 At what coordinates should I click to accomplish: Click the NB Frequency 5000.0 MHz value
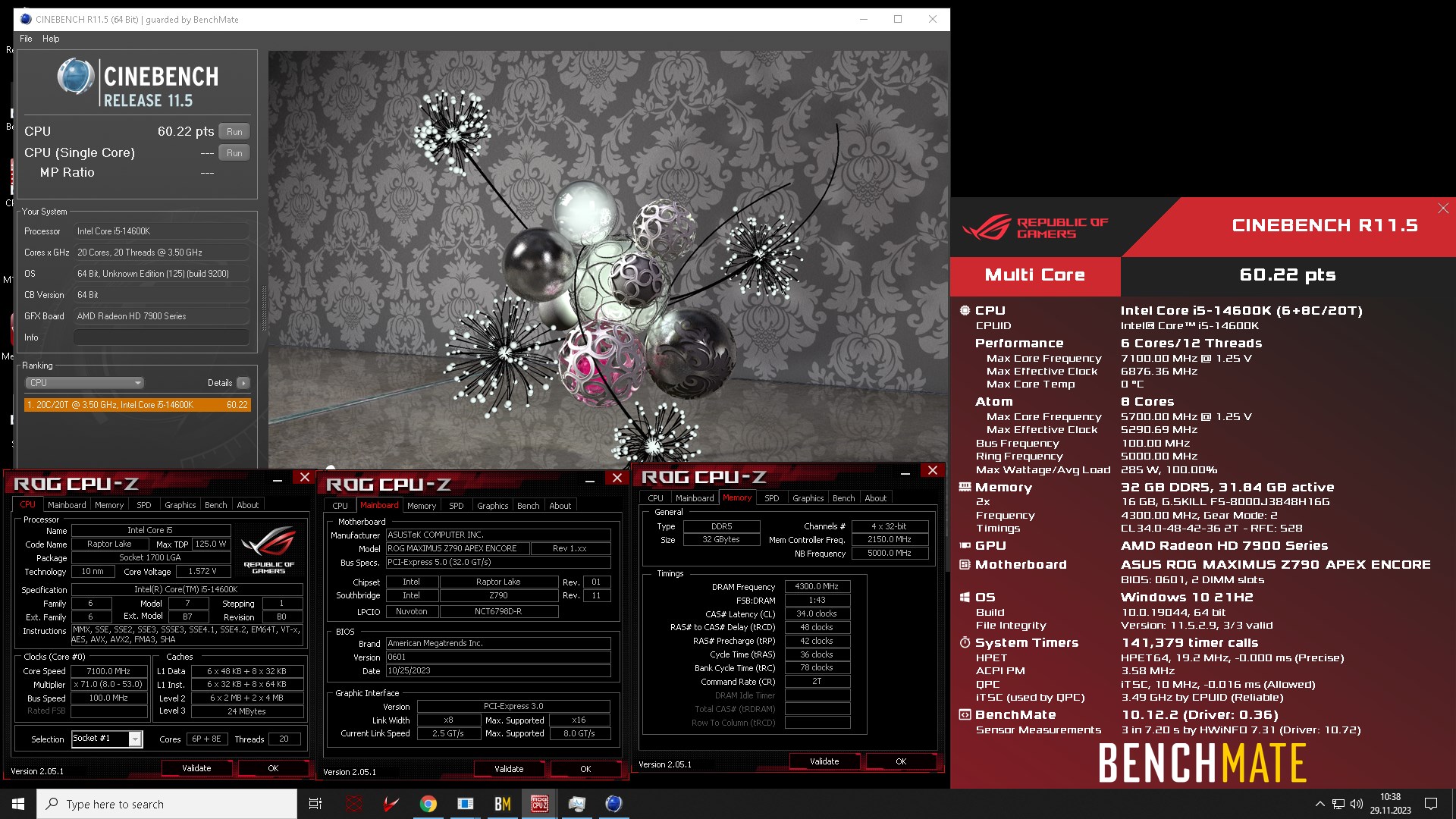[890, 553]
